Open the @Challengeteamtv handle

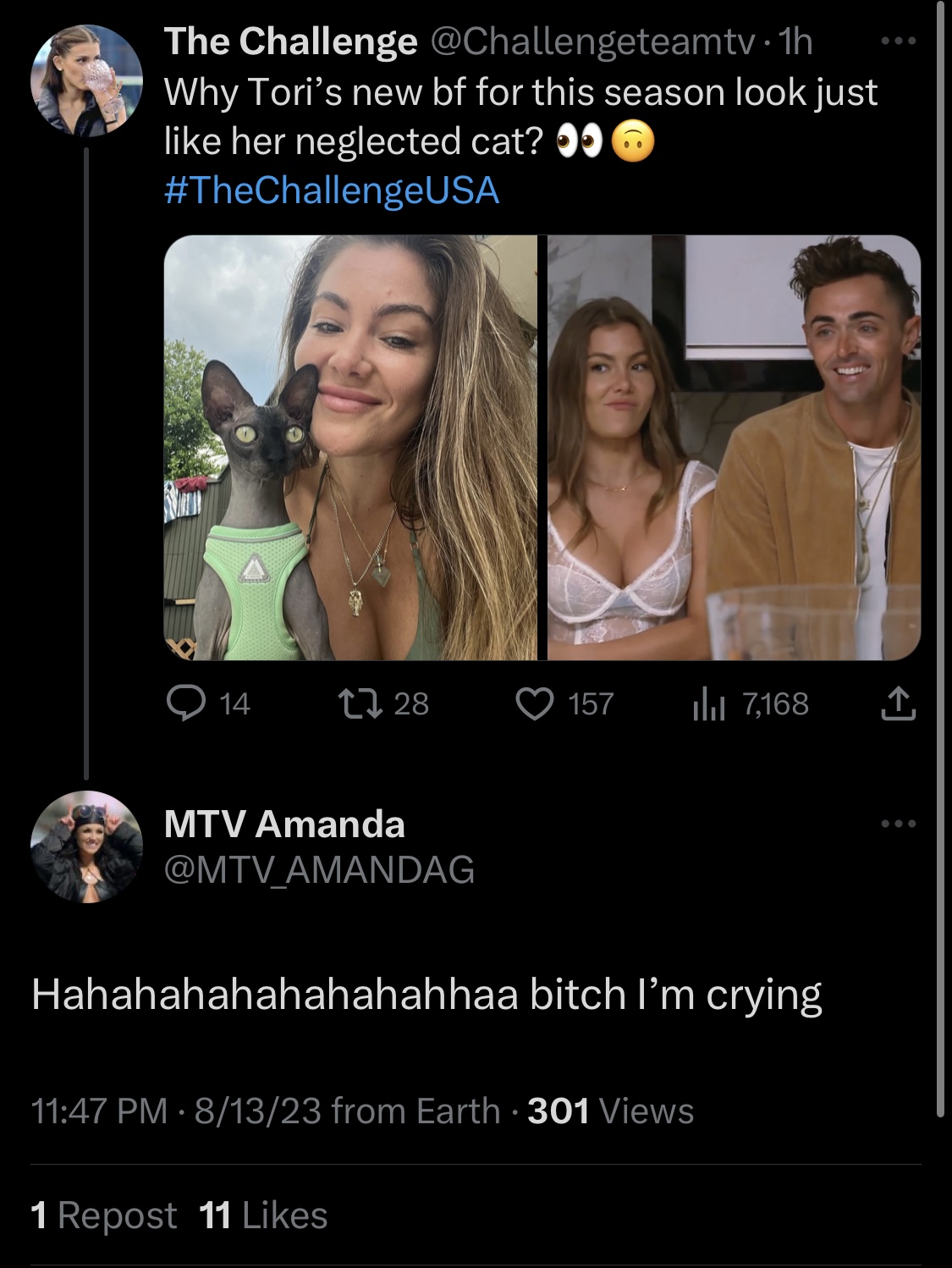(x=593, y=41)
